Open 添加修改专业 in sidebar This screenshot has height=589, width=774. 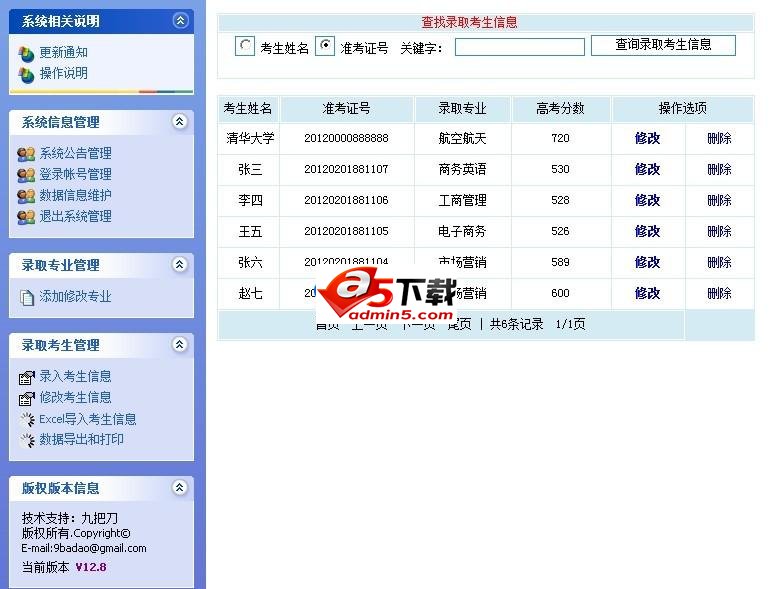point(76,296)
